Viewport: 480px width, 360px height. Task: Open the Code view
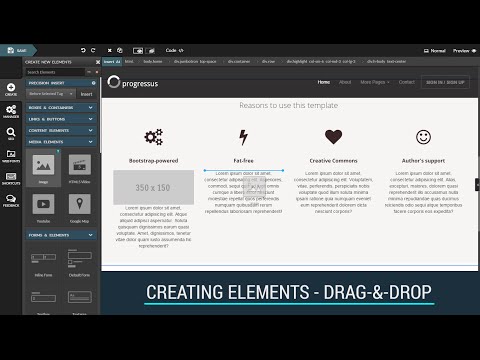click(175, 50)
